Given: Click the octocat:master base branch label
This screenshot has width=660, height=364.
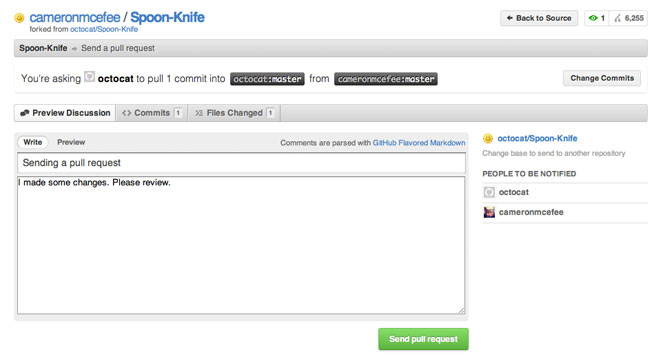Looking at the screenshot, I should [x=267, y=79].
